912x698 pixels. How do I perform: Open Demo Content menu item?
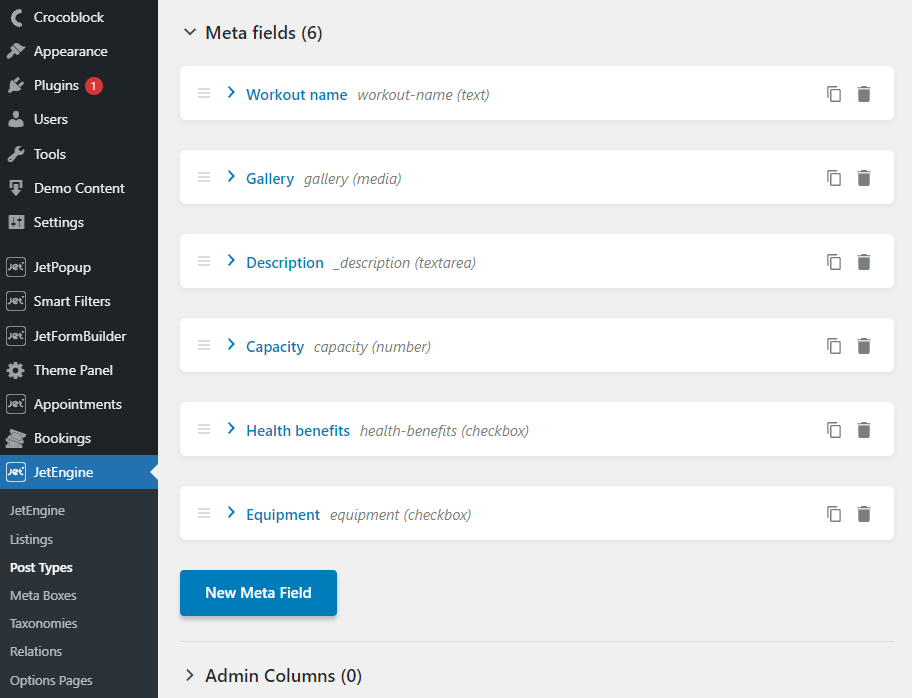click(79, 188)
